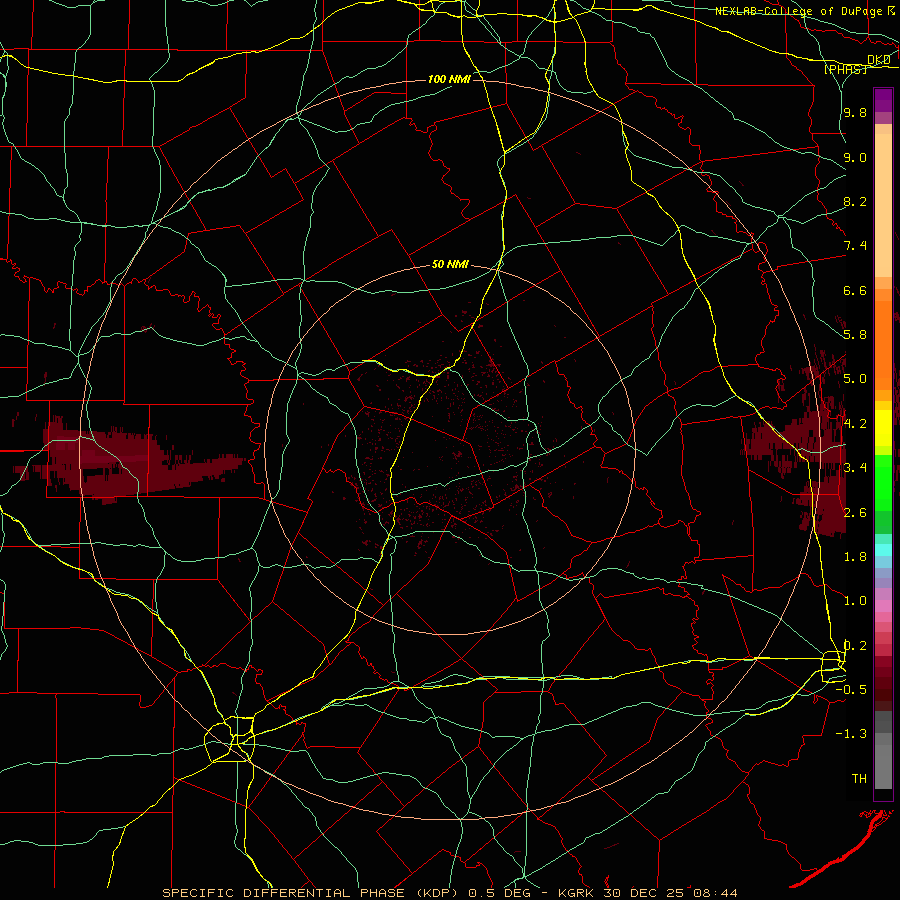Select the light peach segment near 8.2
The width and height of the screenshot is (900, 900).
883,205
